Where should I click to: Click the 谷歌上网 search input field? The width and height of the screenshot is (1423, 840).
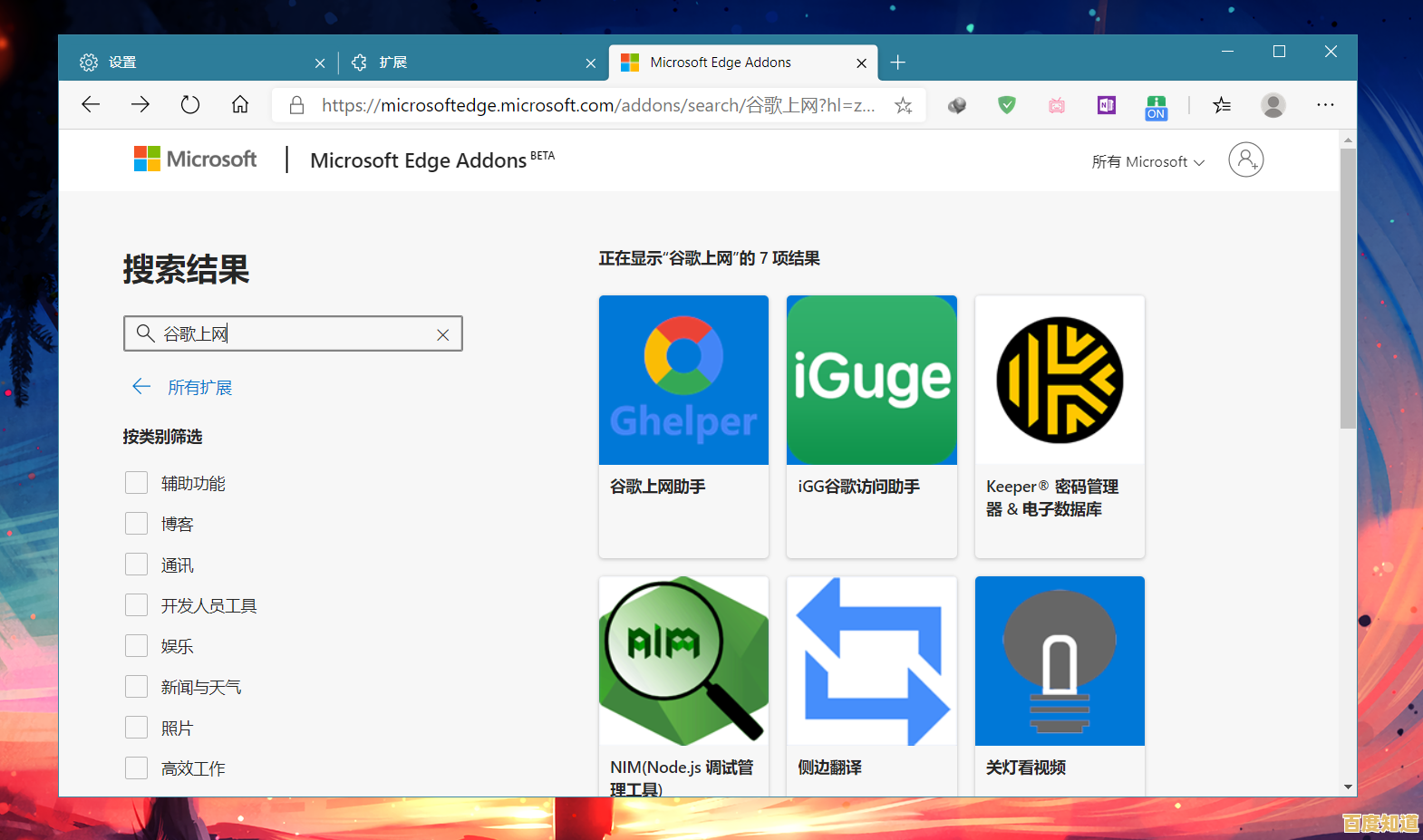[x=290, y=334]
